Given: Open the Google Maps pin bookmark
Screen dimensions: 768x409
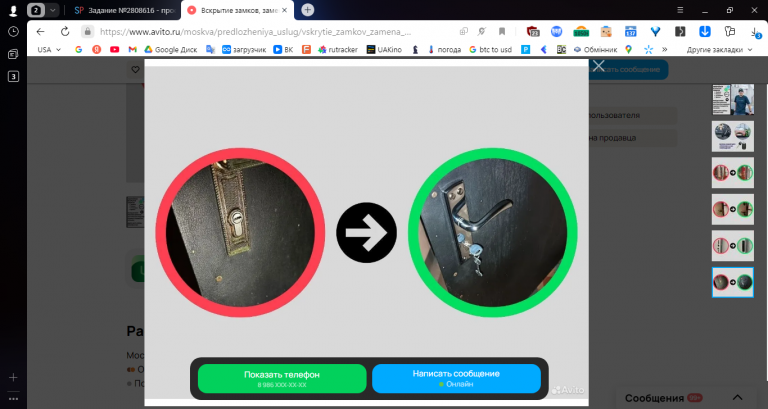Looking at the screenshot, I should (x=628, y=49).
